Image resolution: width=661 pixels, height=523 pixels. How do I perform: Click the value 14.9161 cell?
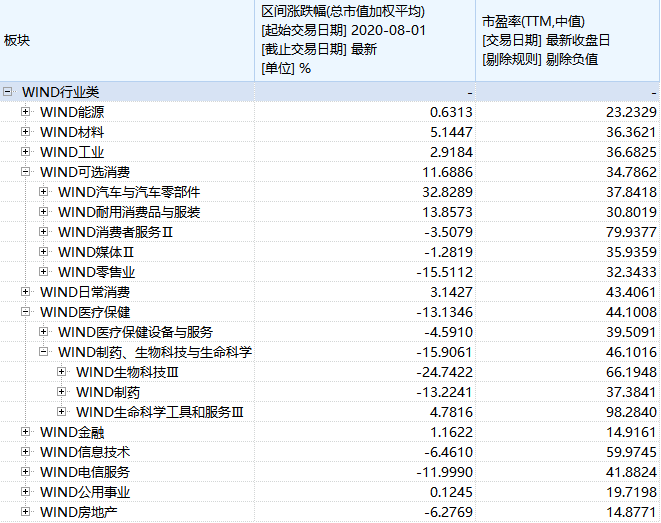[x=567, y=432]
